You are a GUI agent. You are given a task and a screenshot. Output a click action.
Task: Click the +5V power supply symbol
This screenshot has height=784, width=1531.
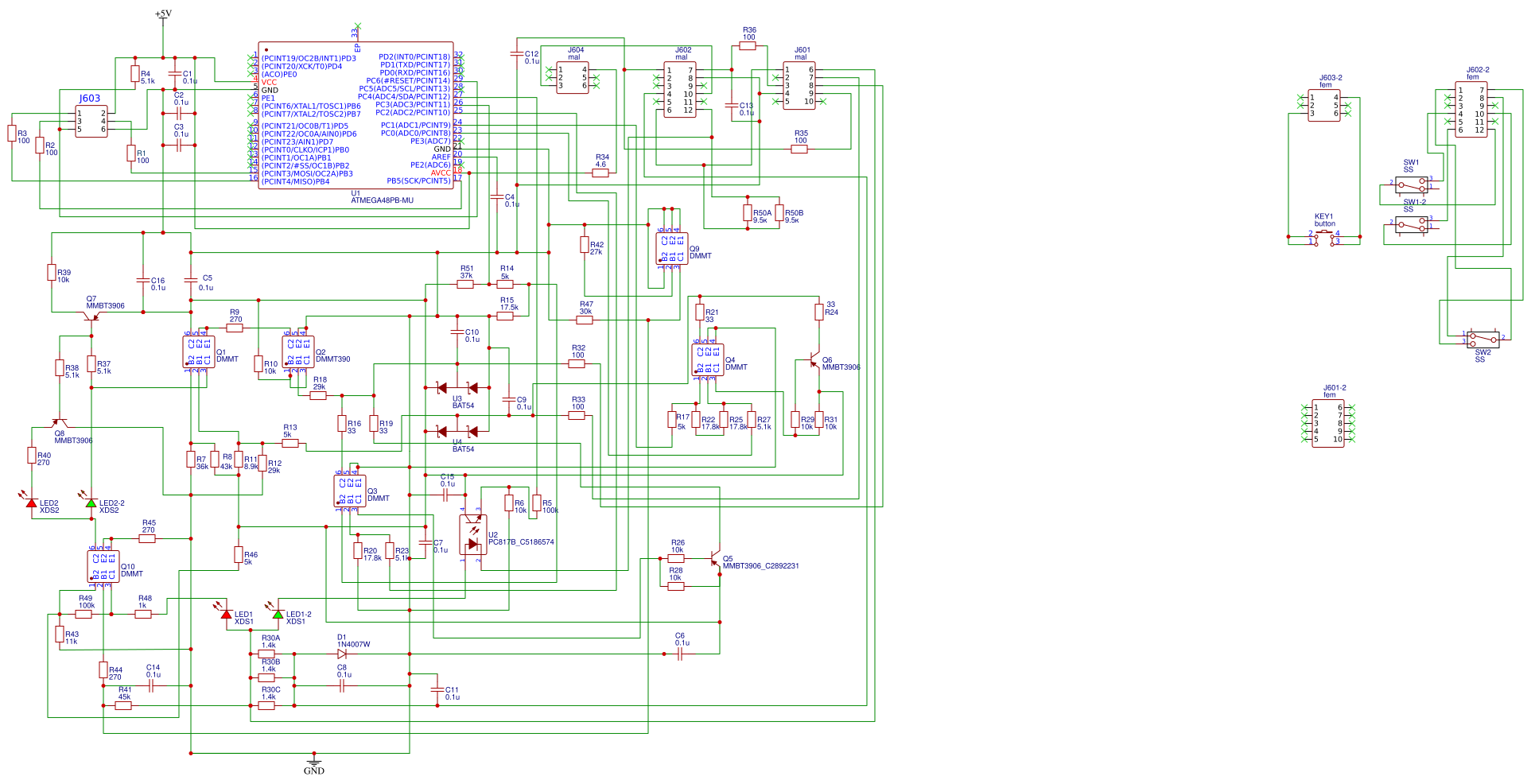(163, 16)
